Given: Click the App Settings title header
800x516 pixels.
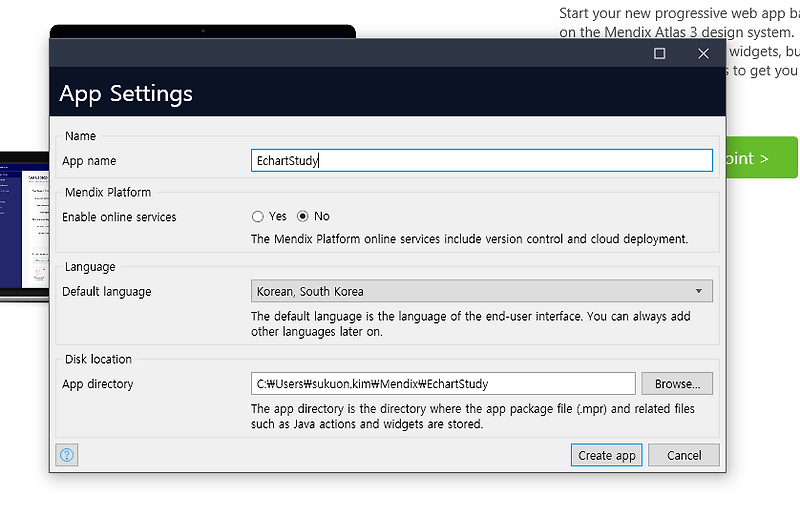Looking at the screenshot, I should tap(126, 93).
